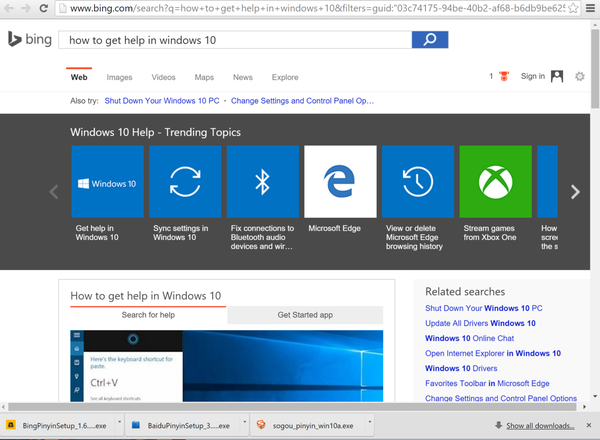Click the Fix connections to Bluetooth caption
Viewport: 600px width, 440px height.
(x=262, y=237)
